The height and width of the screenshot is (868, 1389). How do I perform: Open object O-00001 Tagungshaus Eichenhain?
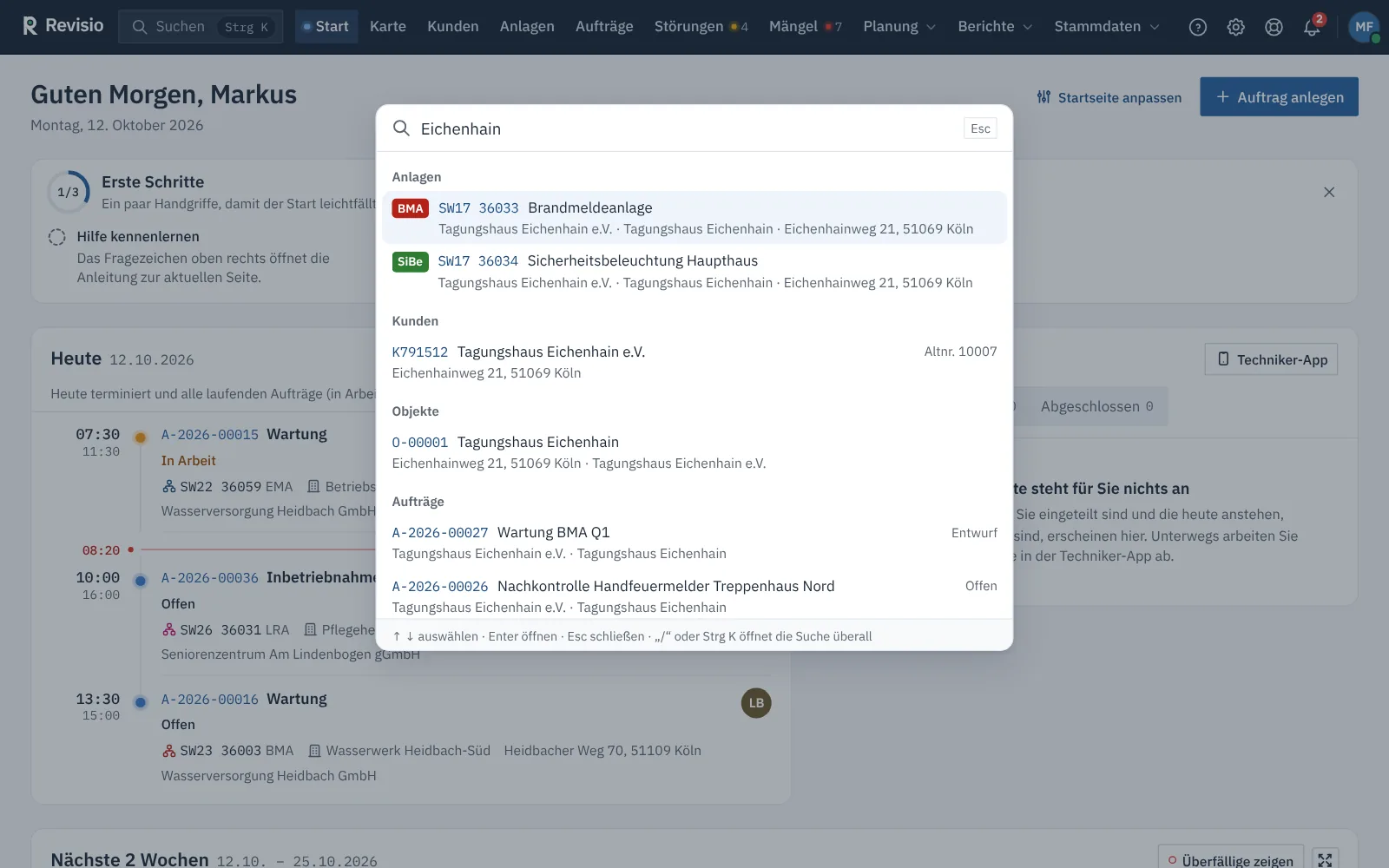click(694, 452)
